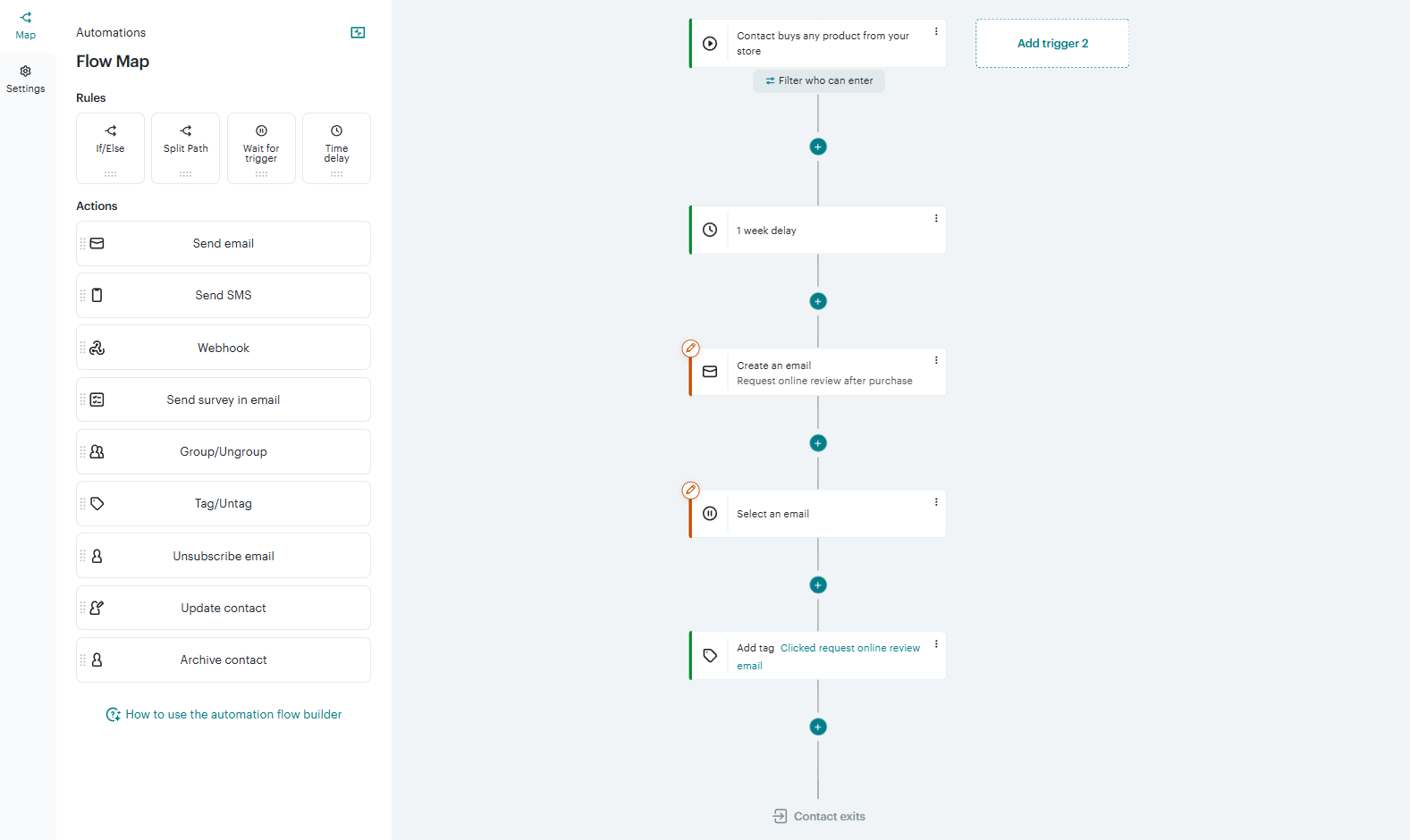Click drag handle on Webhook action

coord(83,348)
